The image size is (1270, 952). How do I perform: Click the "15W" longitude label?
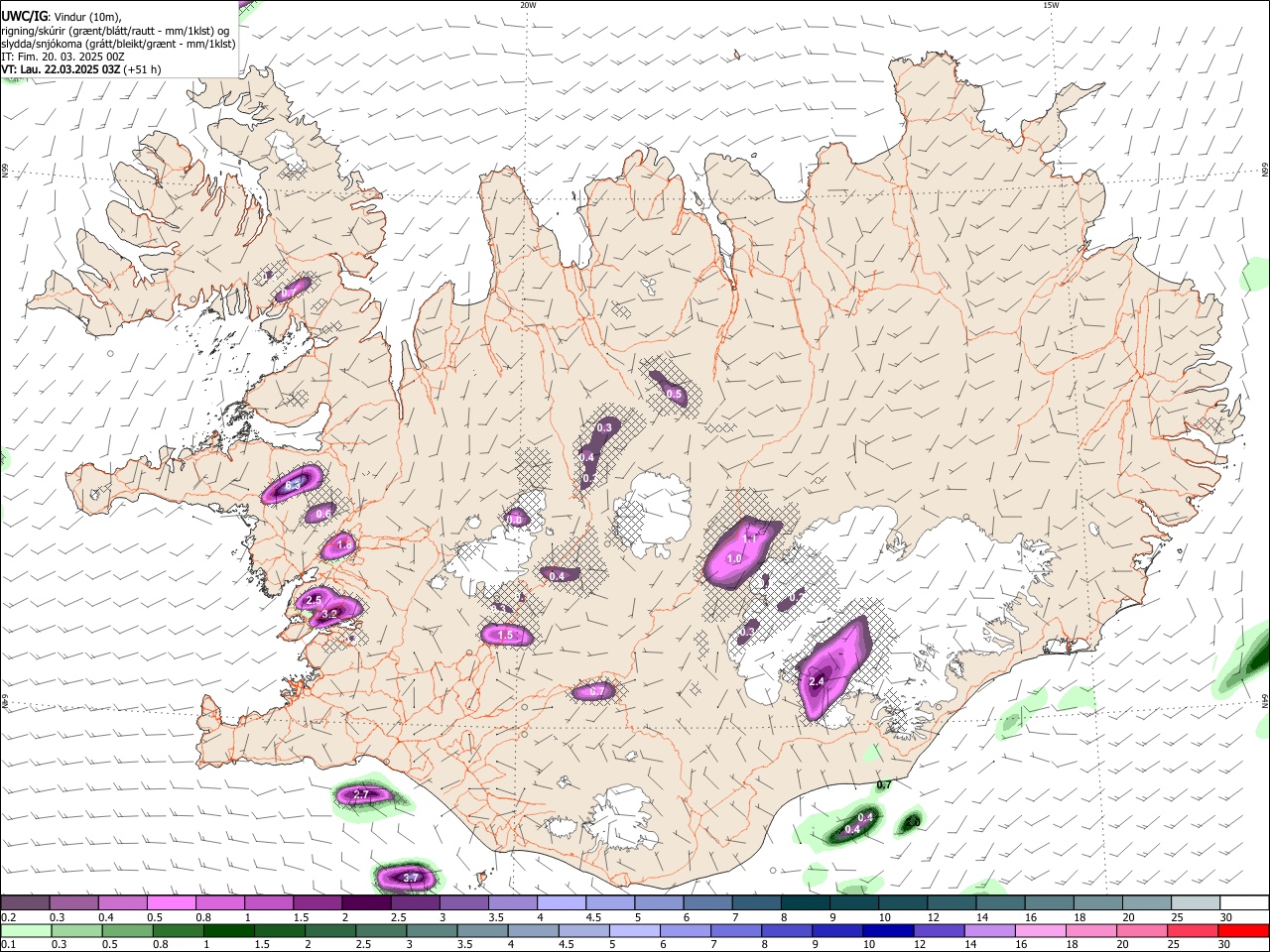(x=1051, y=5)
